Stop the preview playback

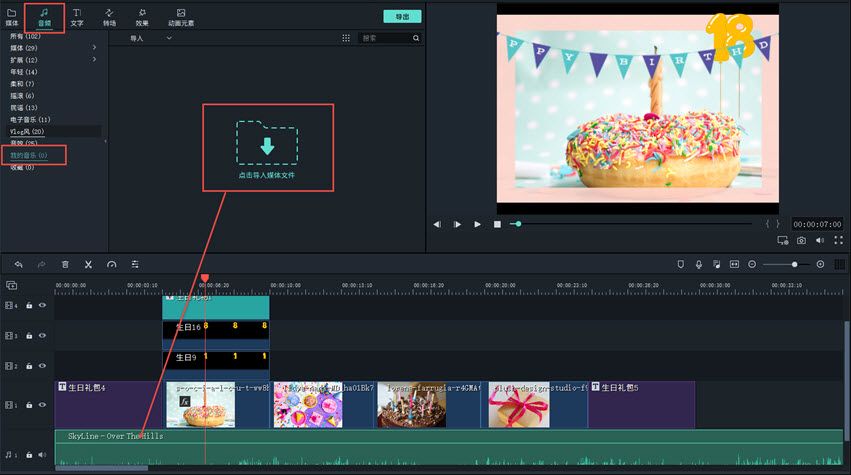497,224
